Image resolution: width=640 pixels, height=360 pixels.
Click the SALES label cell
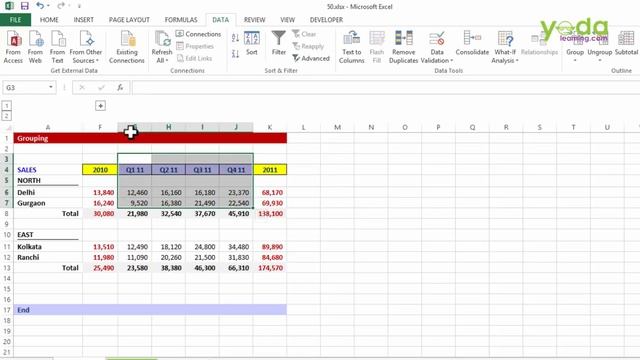point(48,170)
